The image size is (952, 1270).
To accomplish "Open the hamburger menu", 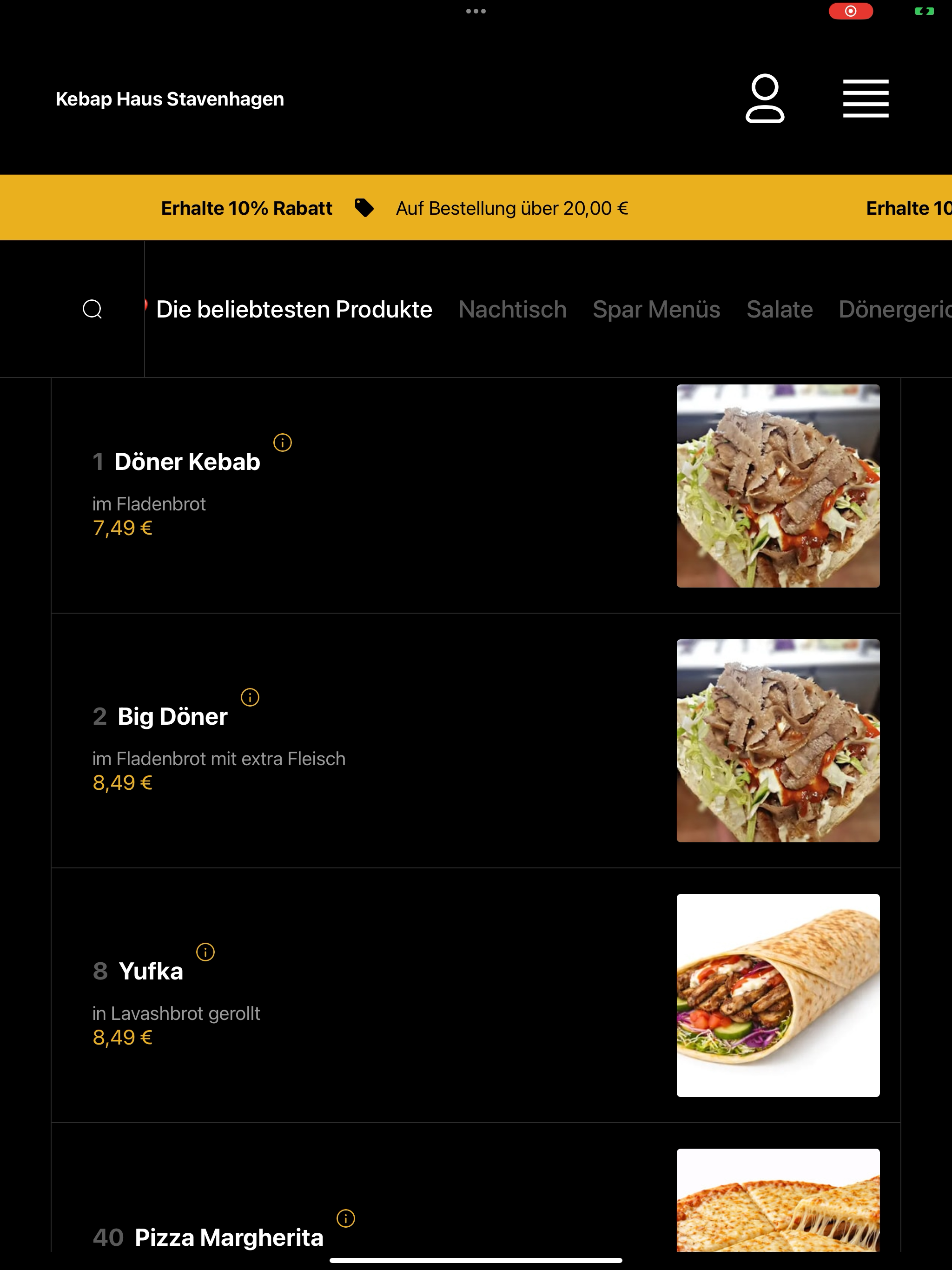I will tap(866, 99).
